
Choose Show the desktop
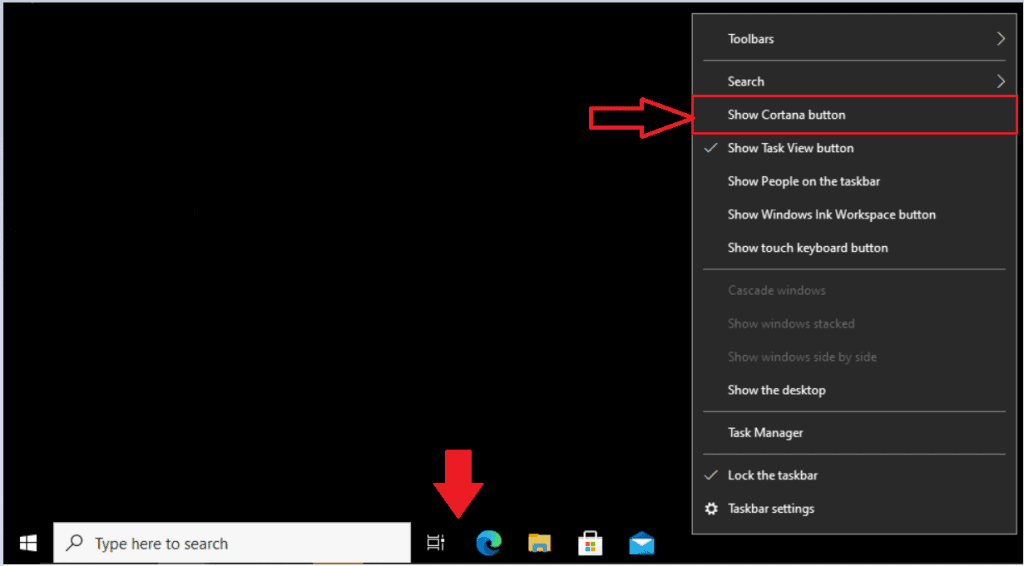[776, 390]
